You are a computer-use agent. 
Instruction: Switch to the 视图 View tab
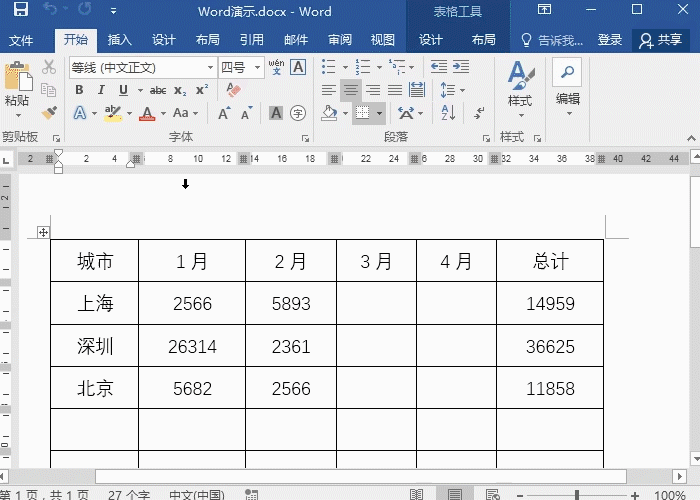click(382, 40)
